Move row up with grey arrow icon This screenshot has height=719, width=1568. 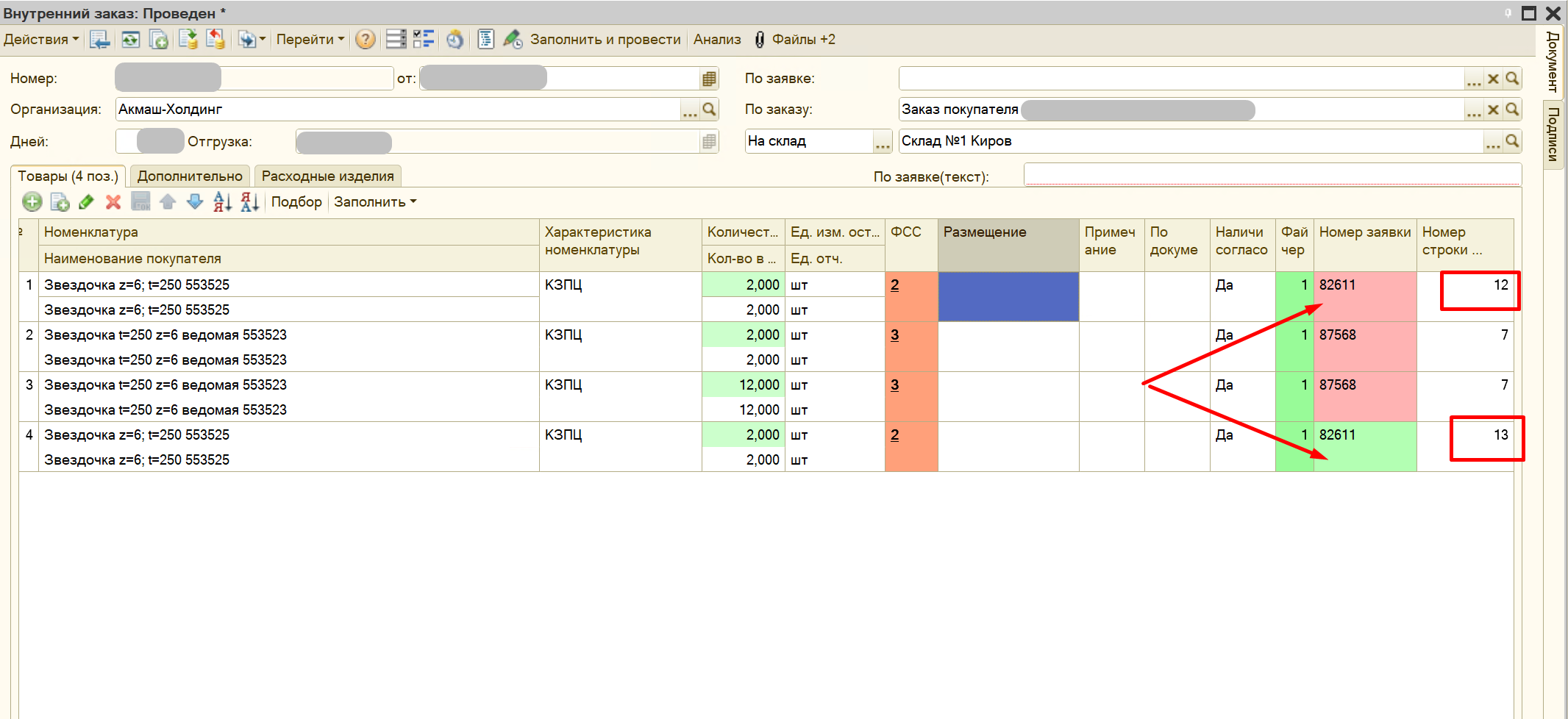[168, 201]
